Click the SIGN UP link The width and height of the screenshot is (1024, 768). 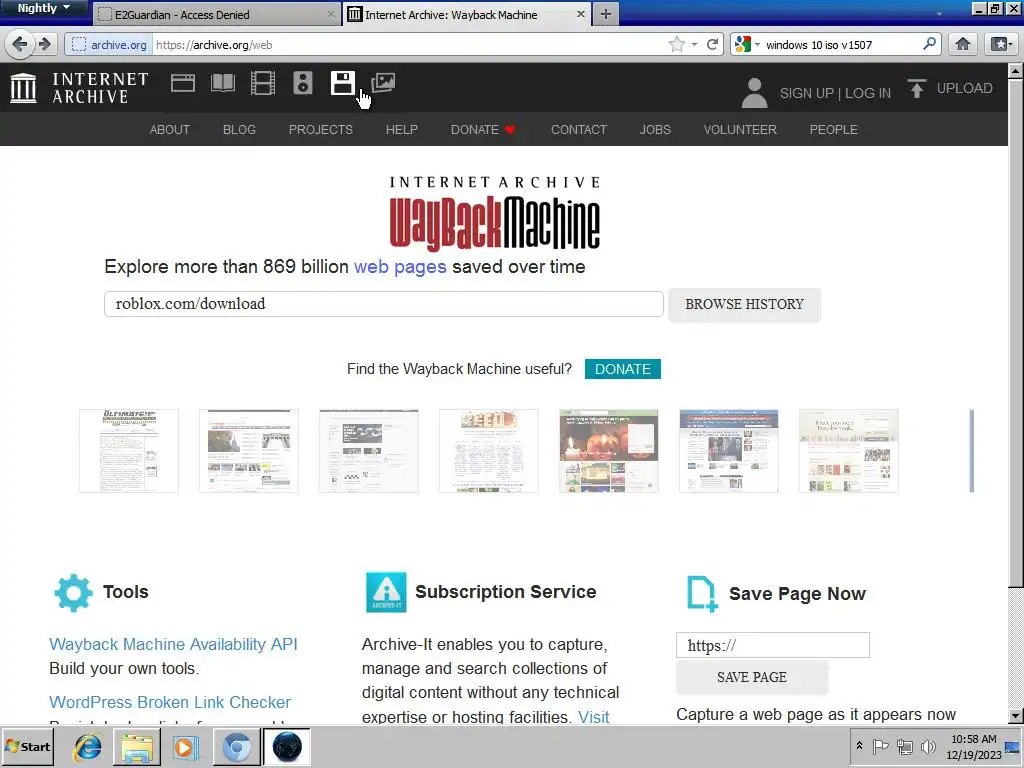click(x=807, y=93)
